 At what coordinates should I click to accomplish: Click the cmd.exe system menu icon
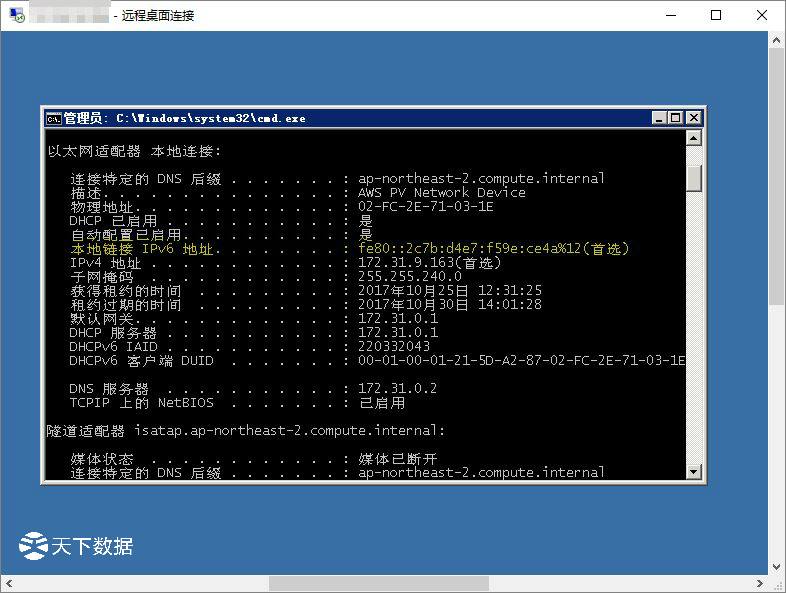tap(53, 118)
